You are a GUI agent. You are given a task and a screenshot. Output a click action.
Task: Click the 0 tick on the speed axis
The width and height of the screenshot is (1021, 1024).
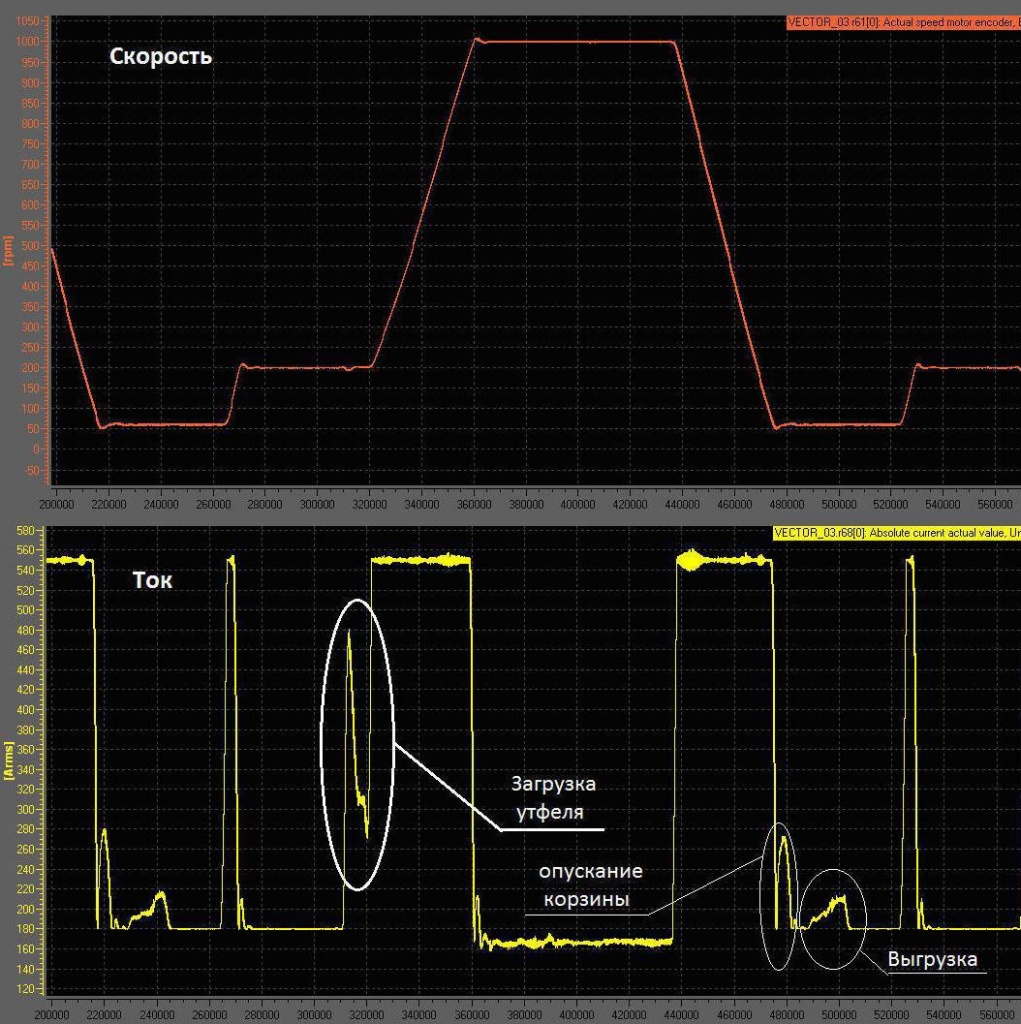pos(38,449)
